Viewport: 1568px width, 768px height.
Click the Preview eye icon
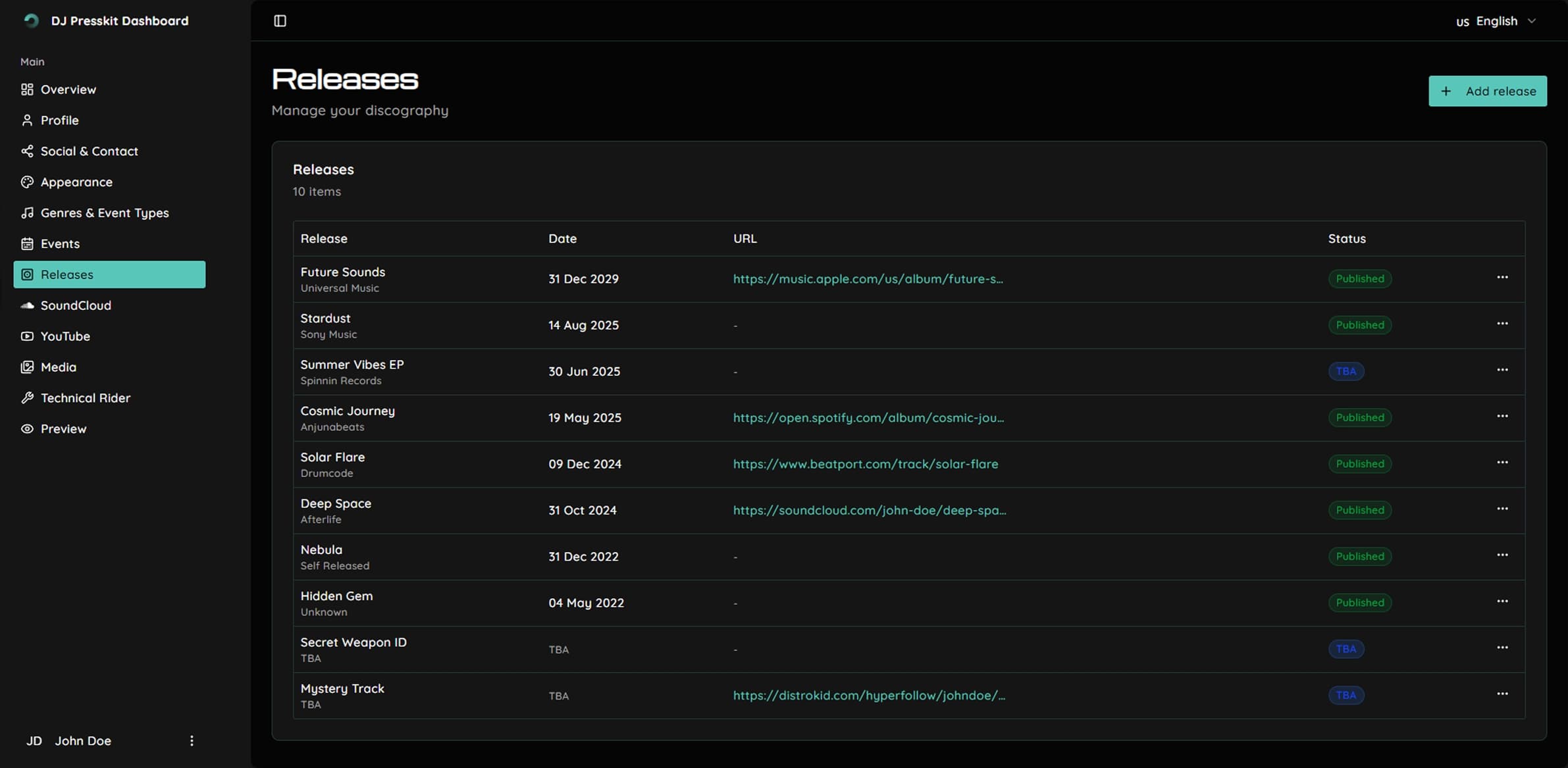[27, 428]
